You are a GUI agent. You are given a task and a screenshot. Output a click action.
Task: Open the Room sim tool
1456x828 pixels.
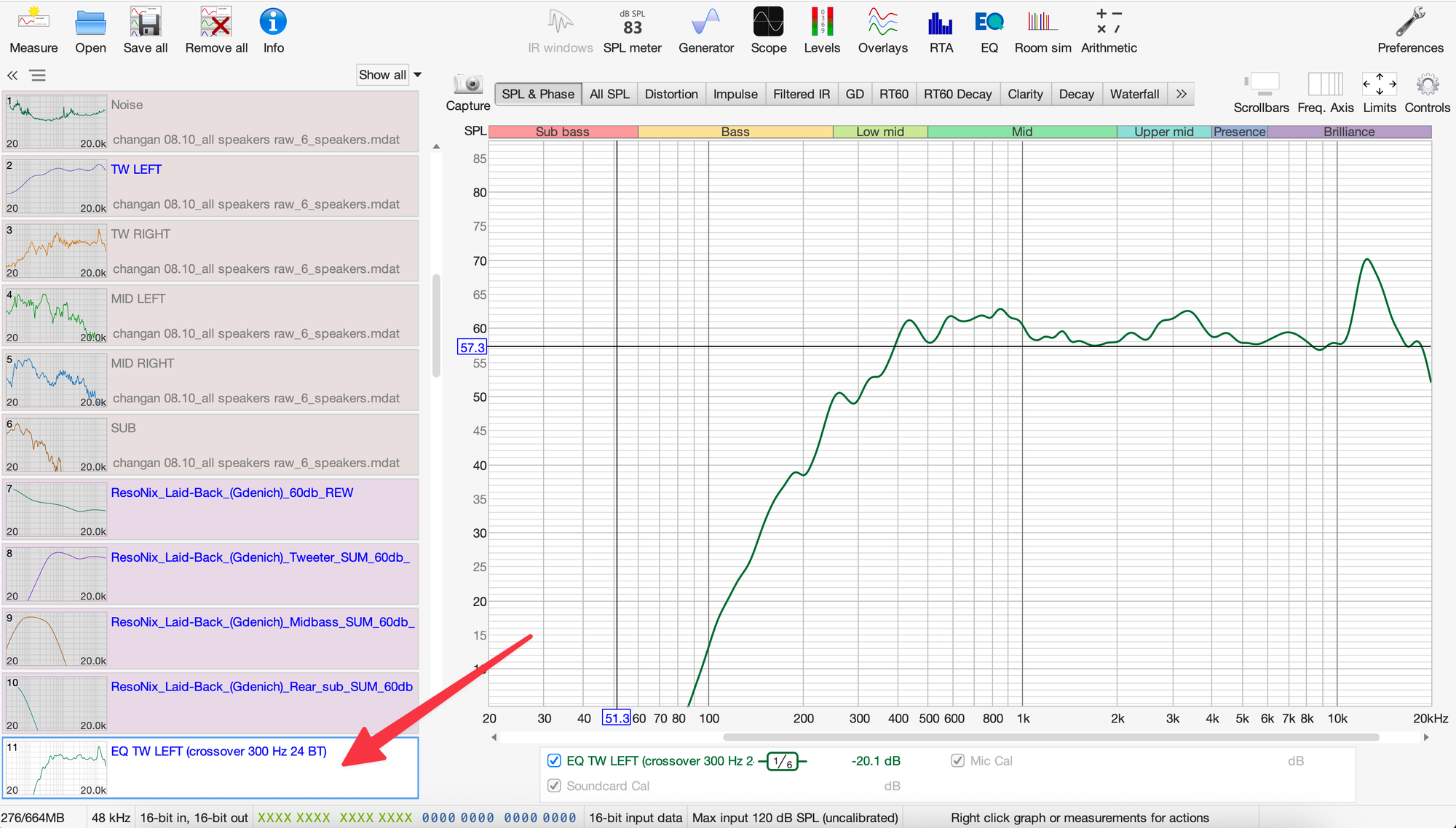tap(1042, 31)
